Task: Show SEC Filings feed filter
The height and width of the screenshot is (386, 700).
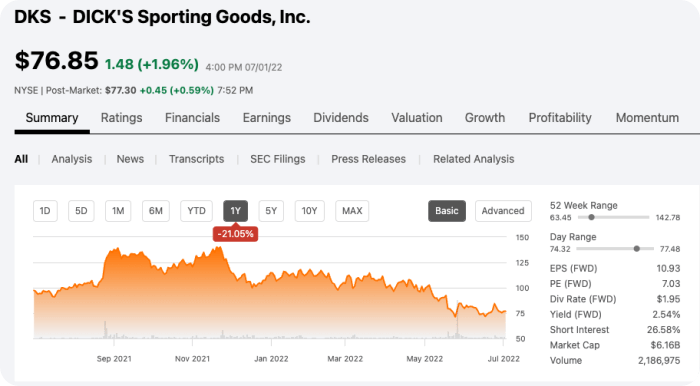Action: [278, 159]
